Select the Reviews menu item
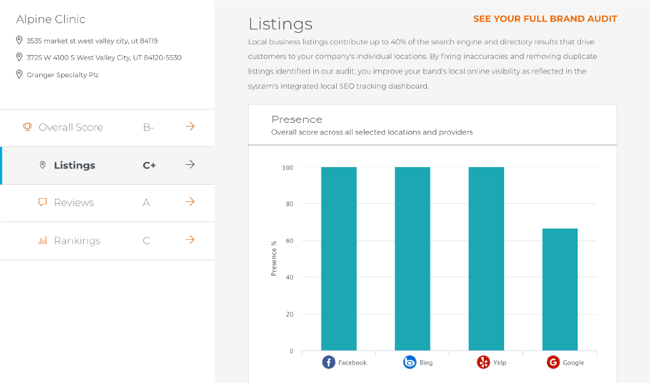 [x=107, y=203]
